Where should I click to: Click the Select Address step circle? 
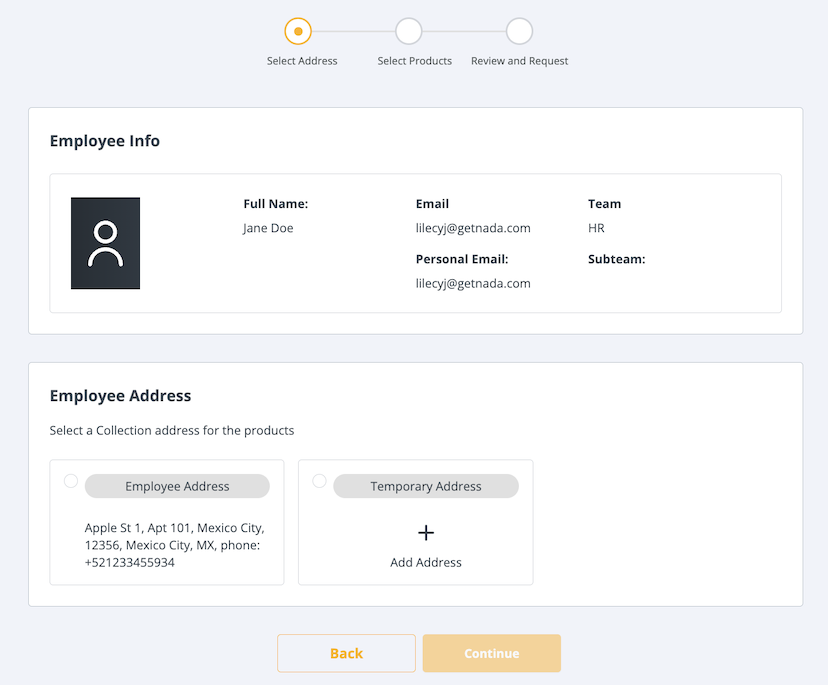(298, 31)
